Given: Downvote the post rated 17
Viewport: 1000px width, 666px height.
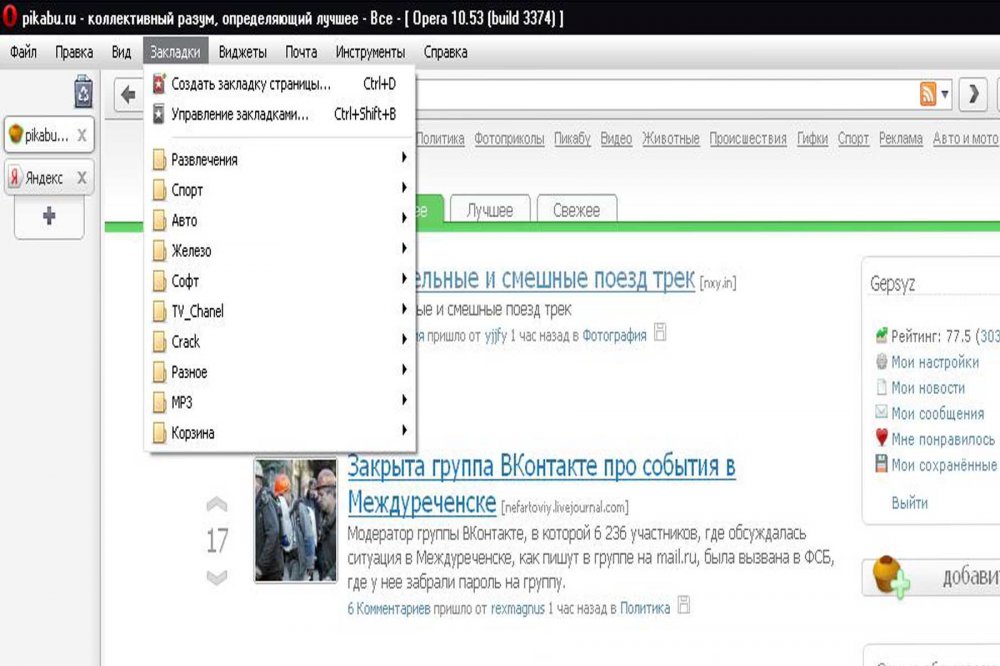Looking at the screenshot, I should click(x=217, y=577).
